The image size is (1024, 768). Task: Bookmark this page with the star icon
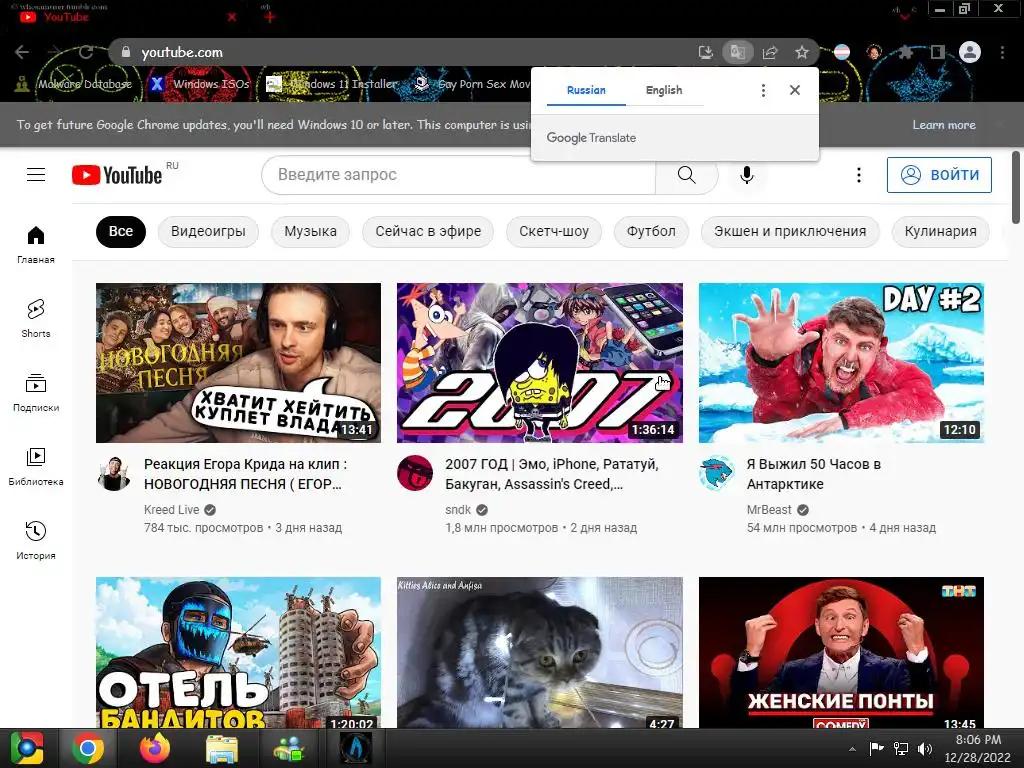[802, 52]
